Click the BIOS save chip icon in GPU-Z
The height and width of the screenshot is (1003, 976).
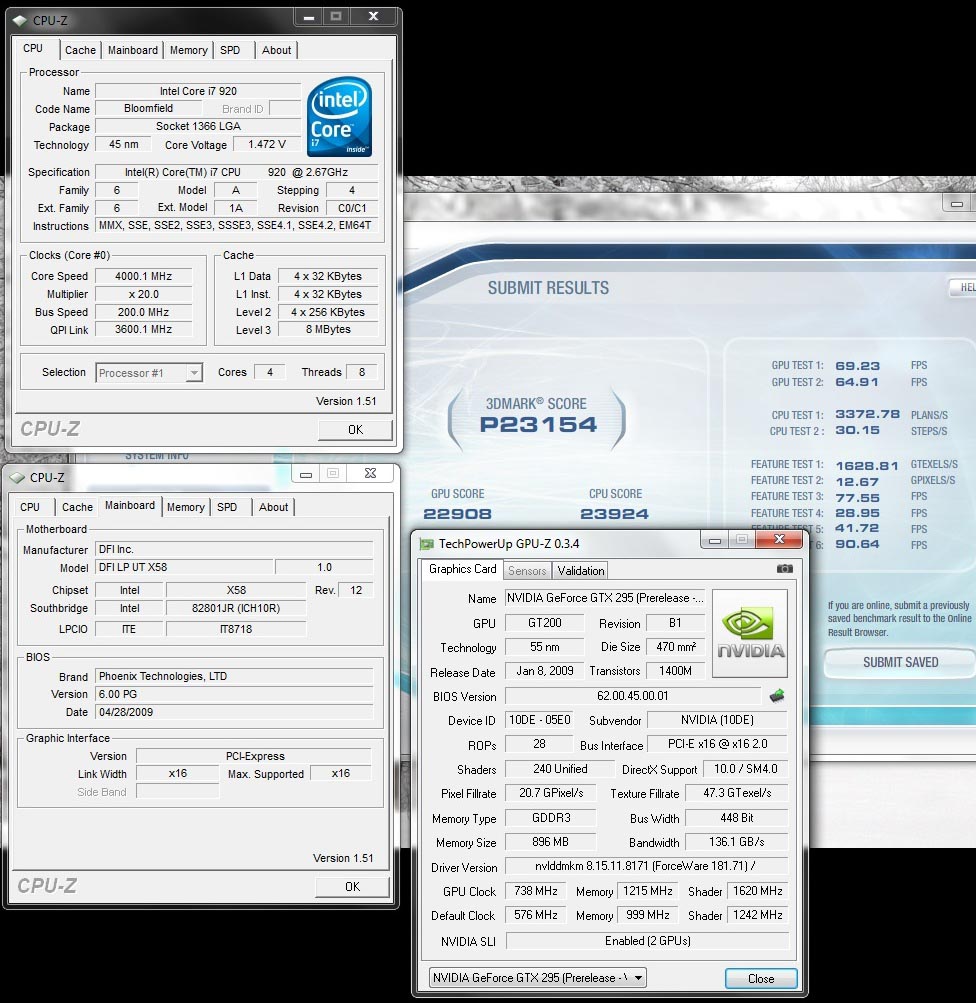pyautogui.click(x=777, y=696)
